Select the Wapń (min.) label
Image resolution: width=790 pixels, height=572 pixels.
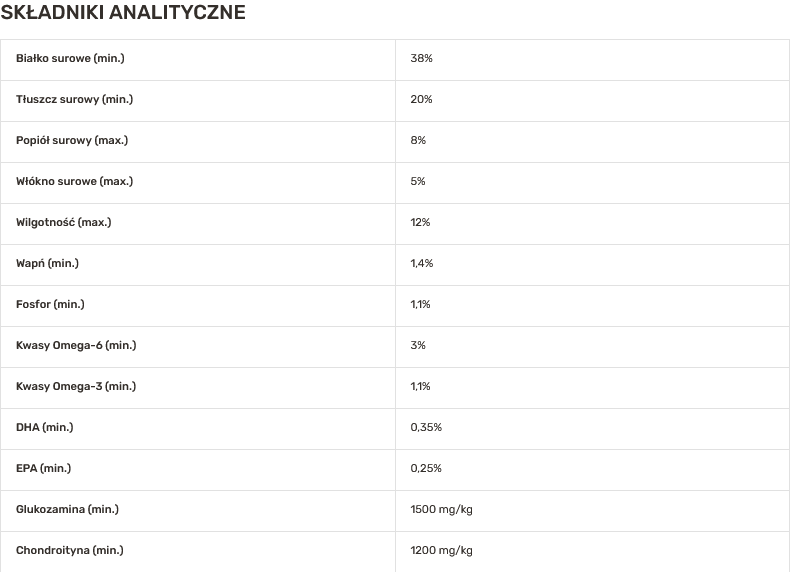[47, 264]
